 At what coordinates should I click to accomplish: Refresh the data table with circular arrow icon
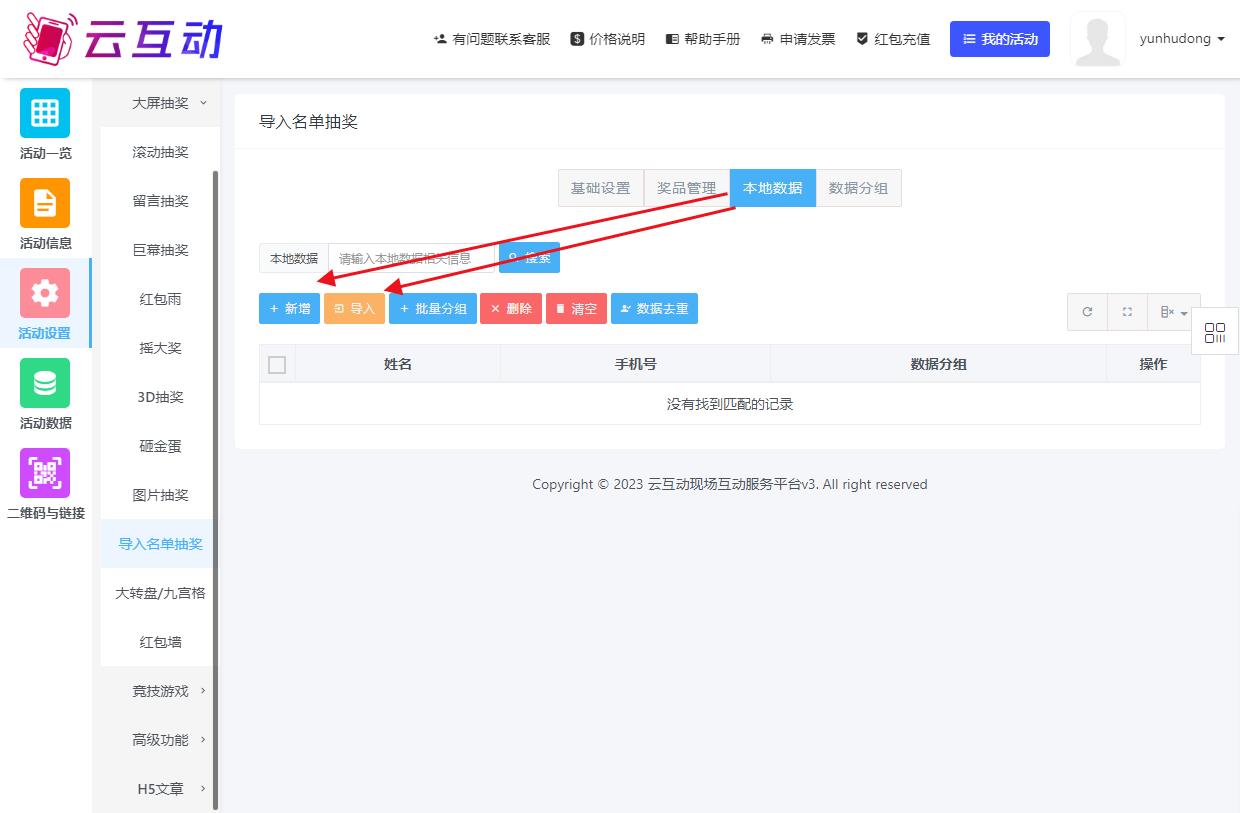tap(1087, 311)
